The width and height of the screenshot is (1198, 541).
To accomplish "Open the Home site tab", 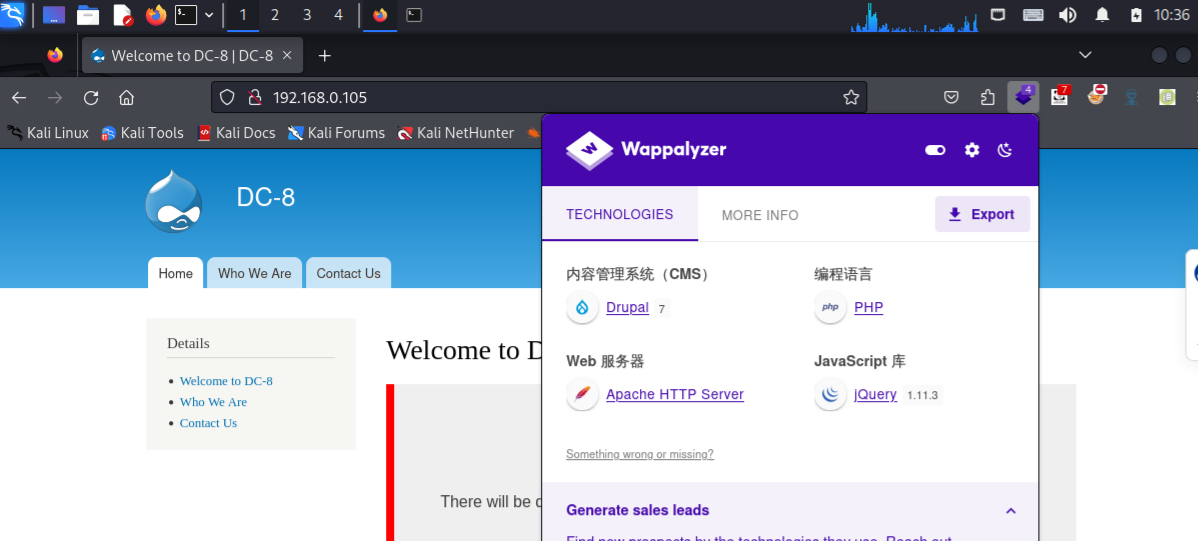I will (176, 274).
